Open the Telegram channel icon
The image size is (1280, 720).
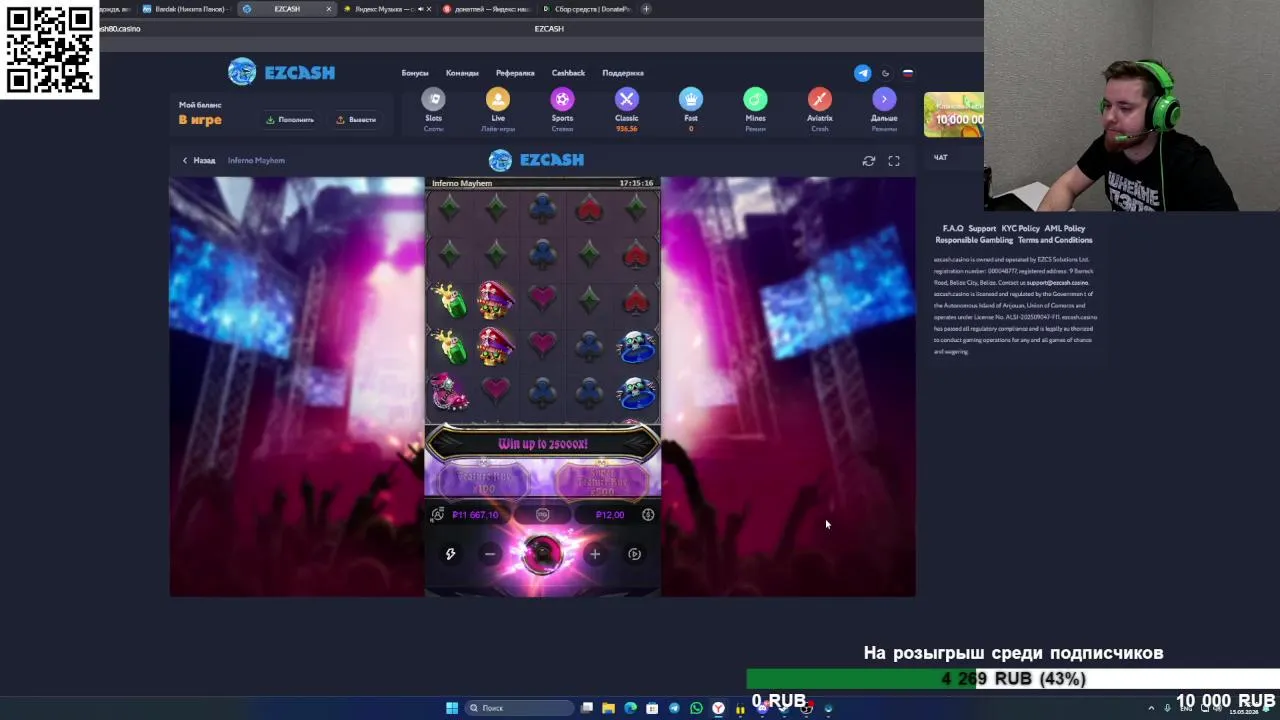(x=862, y=73)
